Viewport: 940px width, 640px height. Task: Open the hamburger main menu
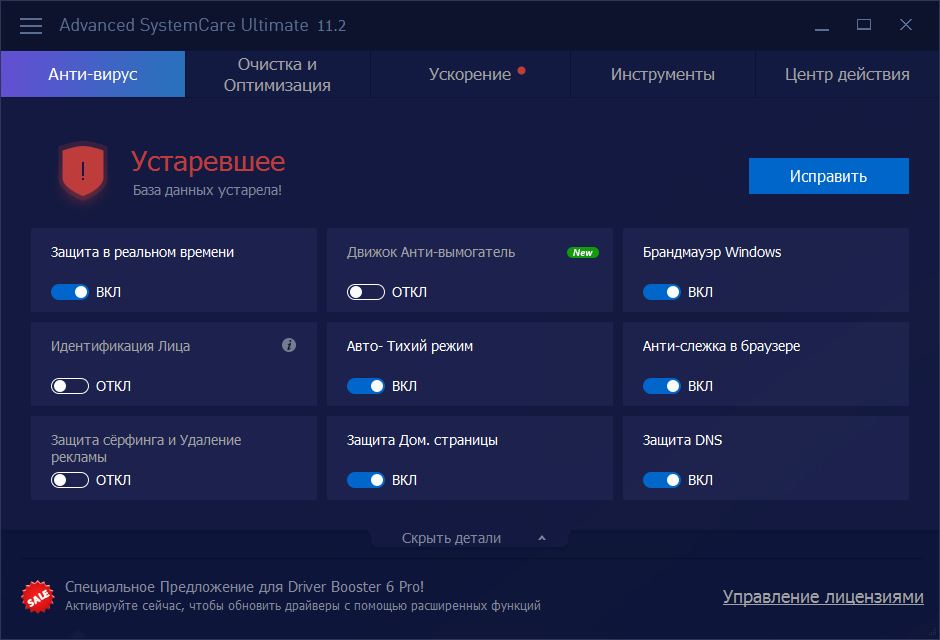pos(31,26)
